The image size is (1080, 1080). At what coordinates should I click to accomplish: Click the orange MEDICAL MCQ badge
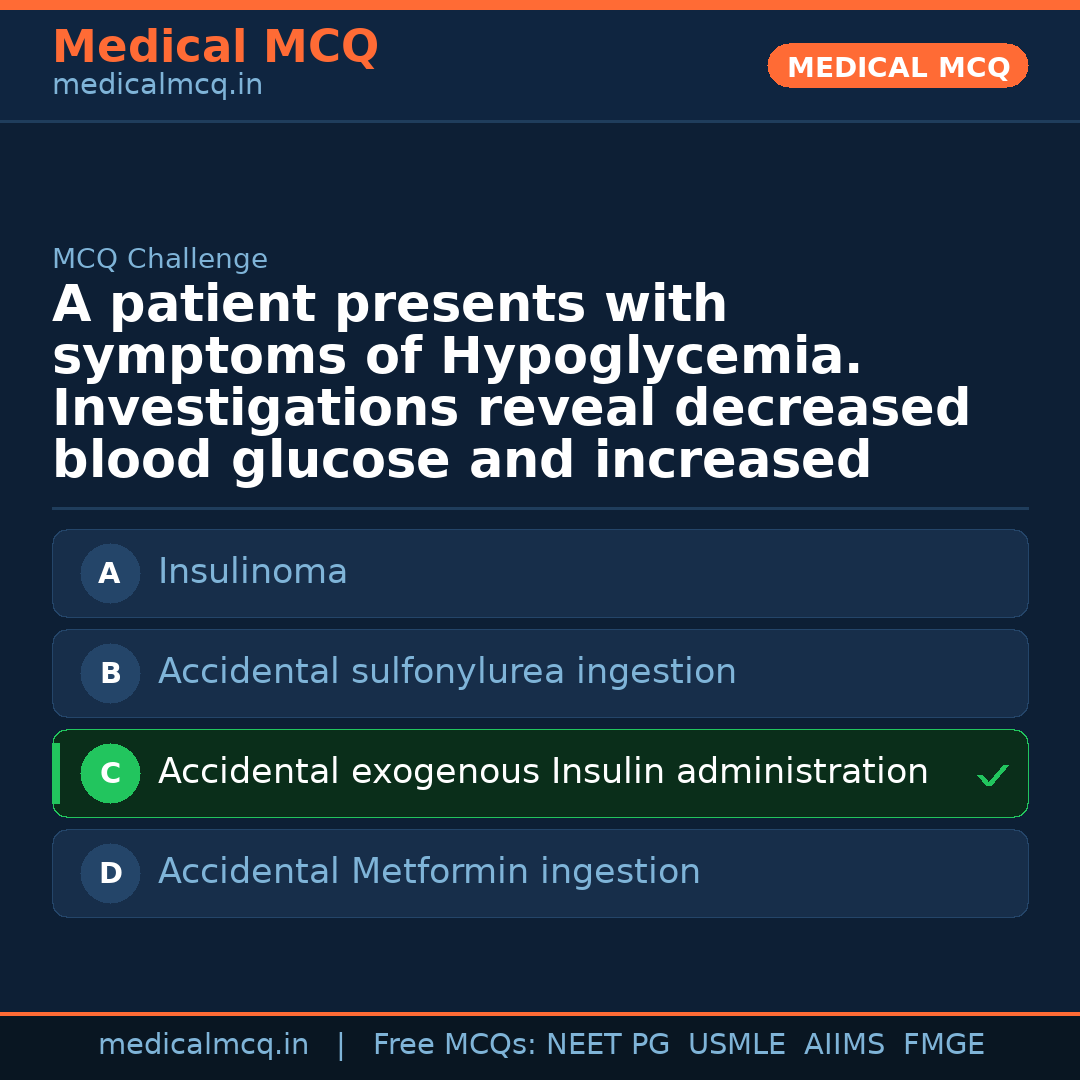point(898,66)
